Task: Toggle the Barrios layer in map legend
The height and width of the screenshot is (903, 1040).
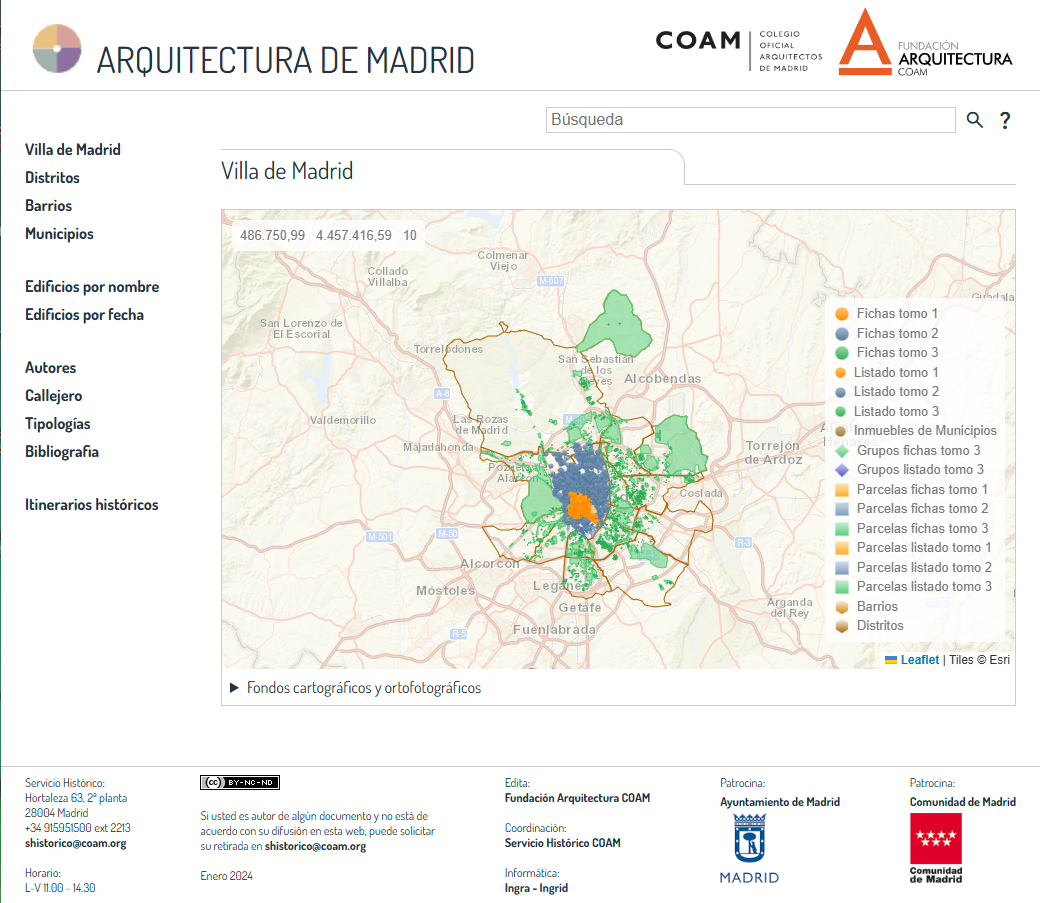Action: click(x=877, y=607)
